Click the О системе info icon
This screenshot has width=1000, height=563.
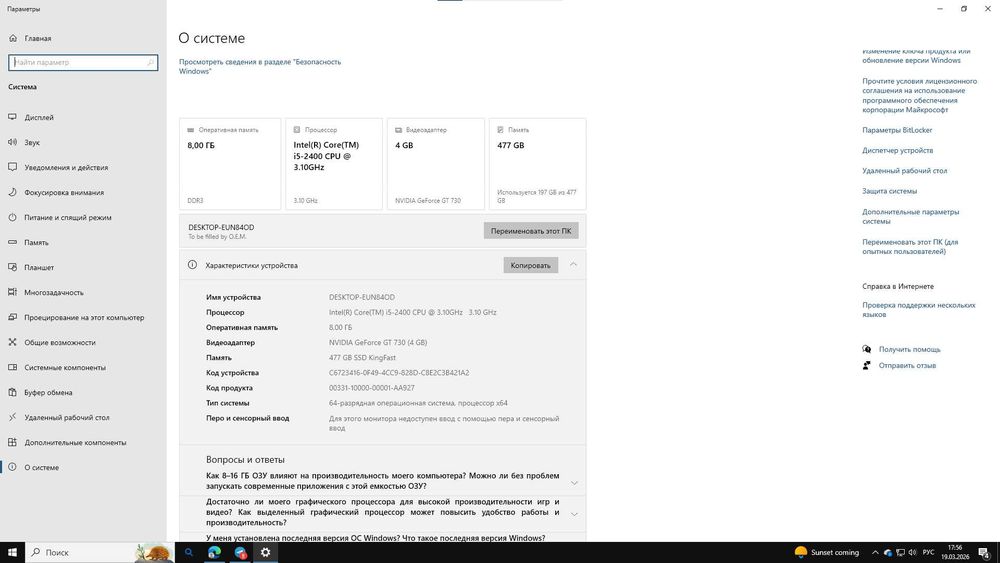12,467
